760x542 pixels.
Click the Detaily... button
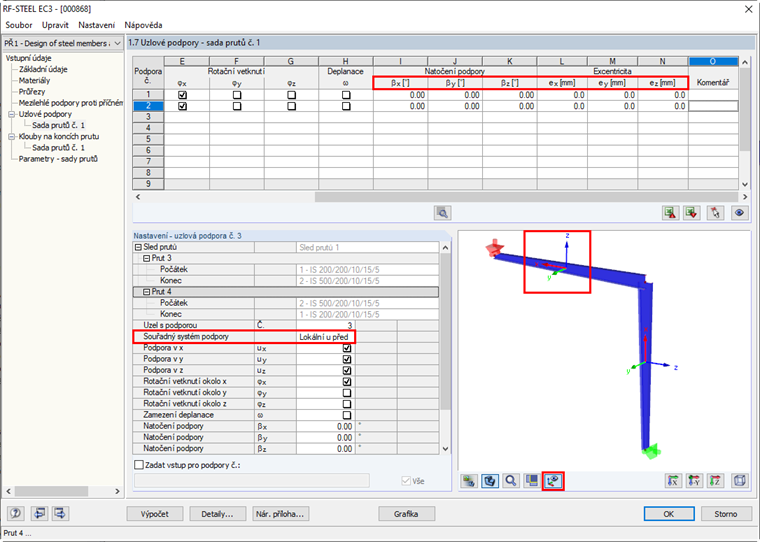coord(217,514)
